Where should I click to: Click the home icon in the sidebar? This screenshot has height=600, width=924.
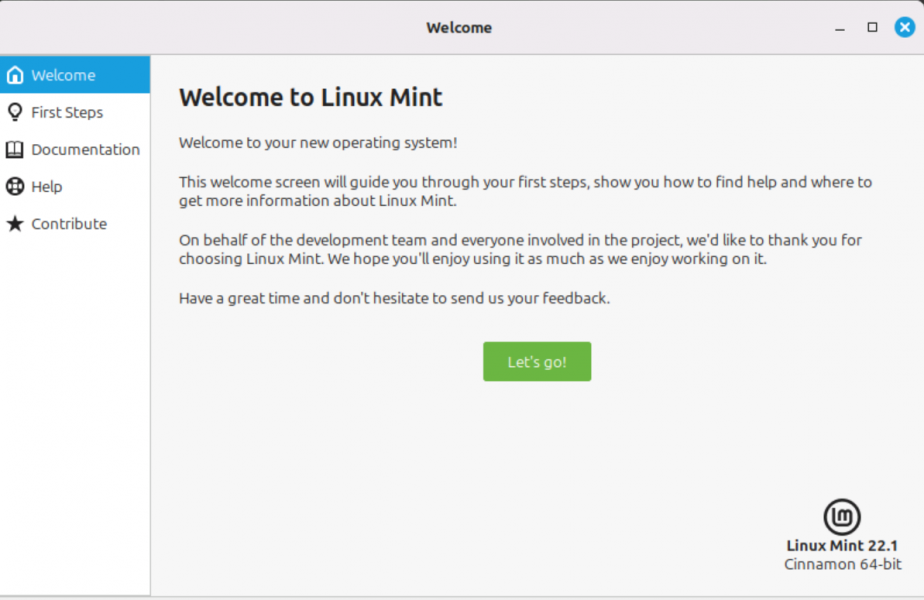(x=15, y=75)
